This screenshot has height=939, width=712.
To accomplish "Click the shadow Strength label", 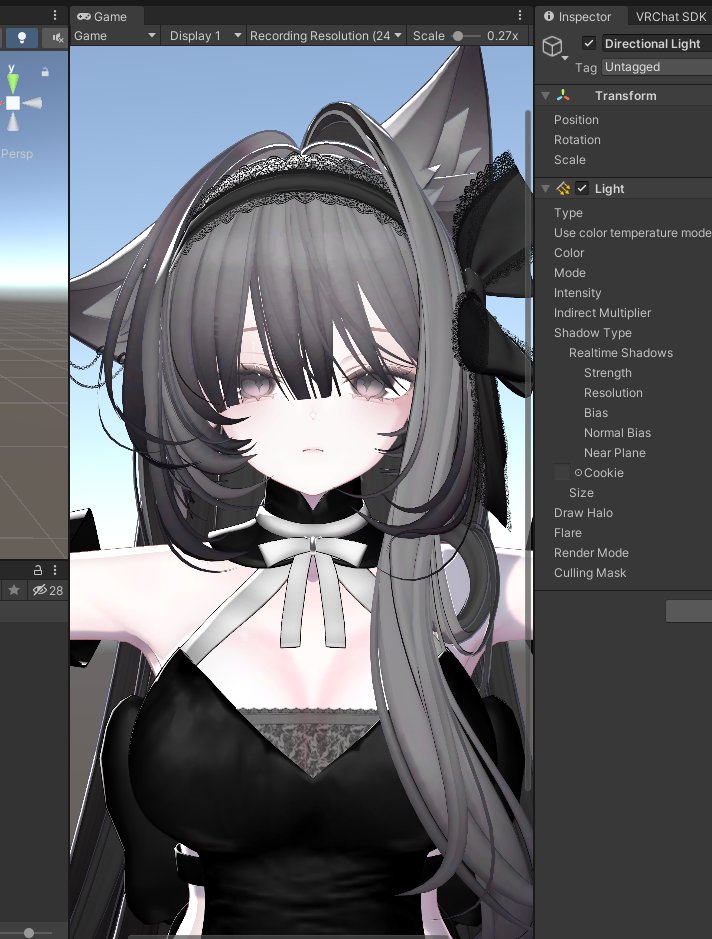I will coord(607,373).
